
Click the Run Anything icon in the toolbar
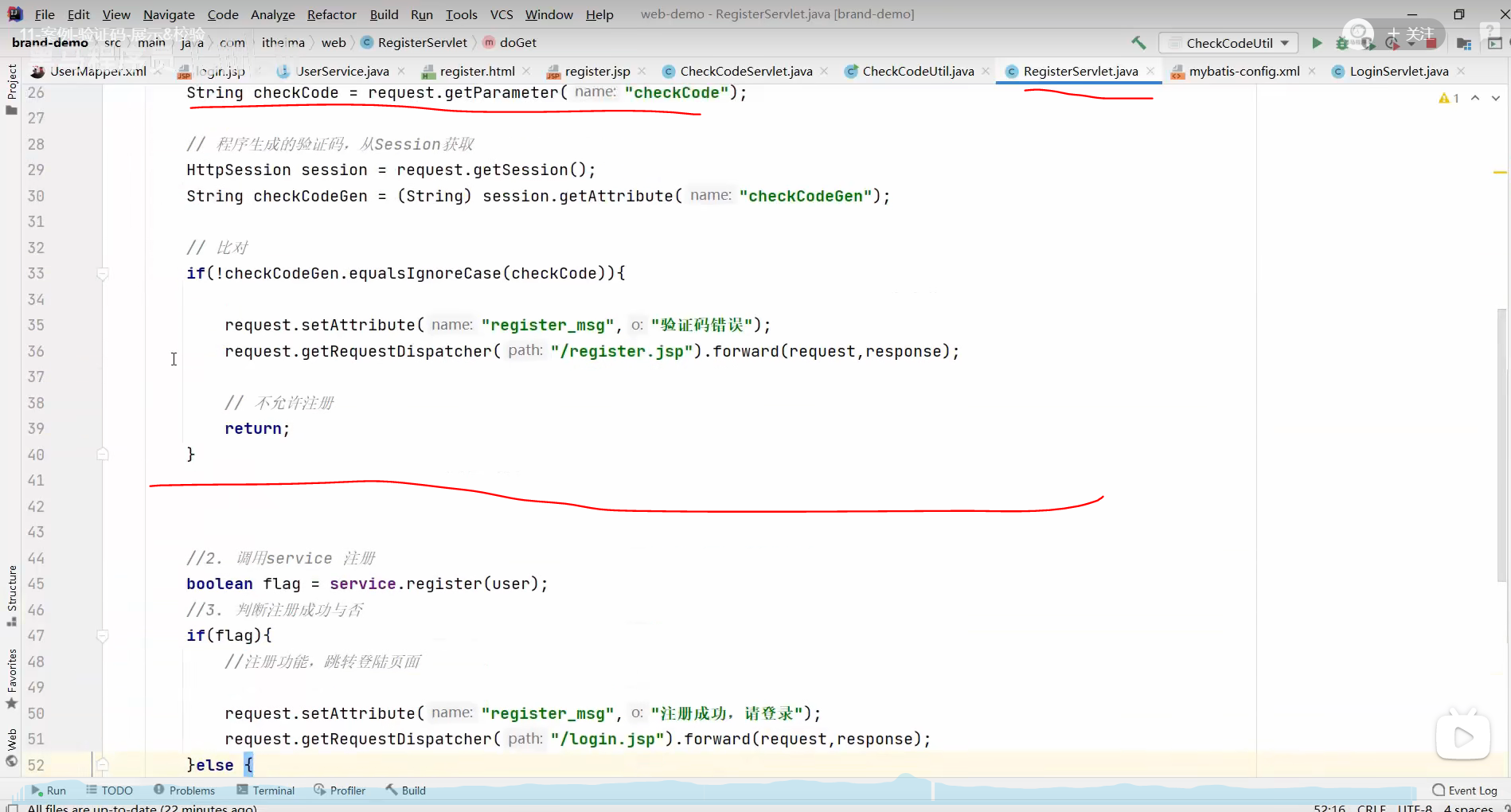pyautogui.click(x=1494, y=43)
